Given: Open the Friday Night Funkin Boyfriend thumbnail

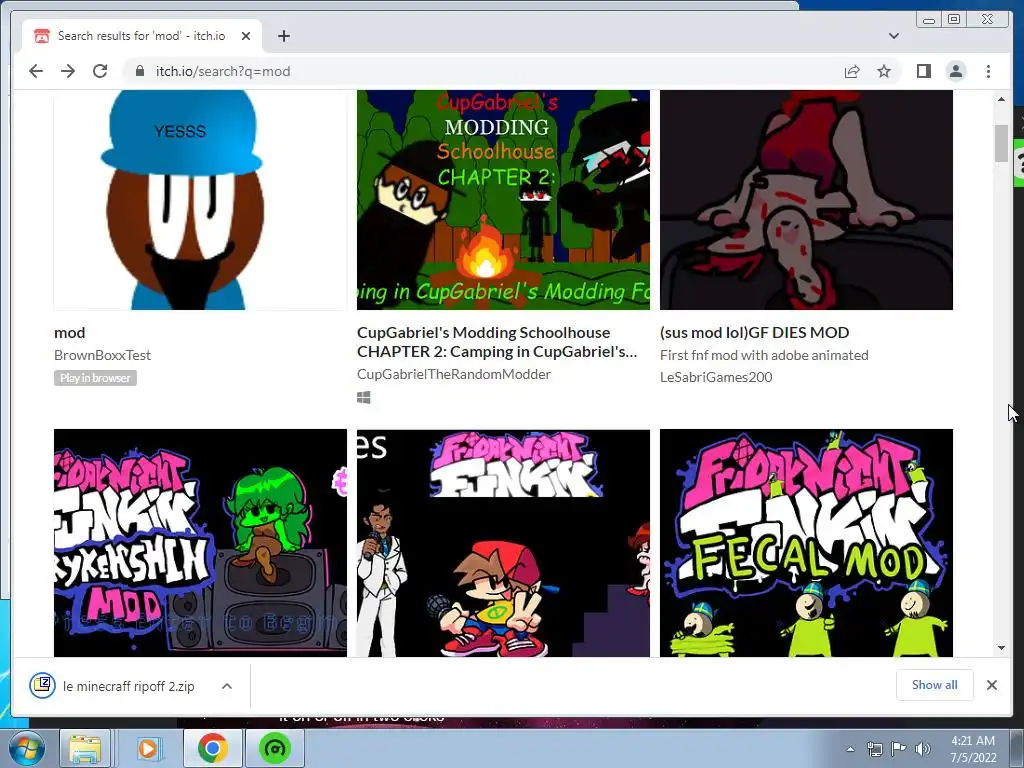Looking at the screenshot, I should click(503, 543).
